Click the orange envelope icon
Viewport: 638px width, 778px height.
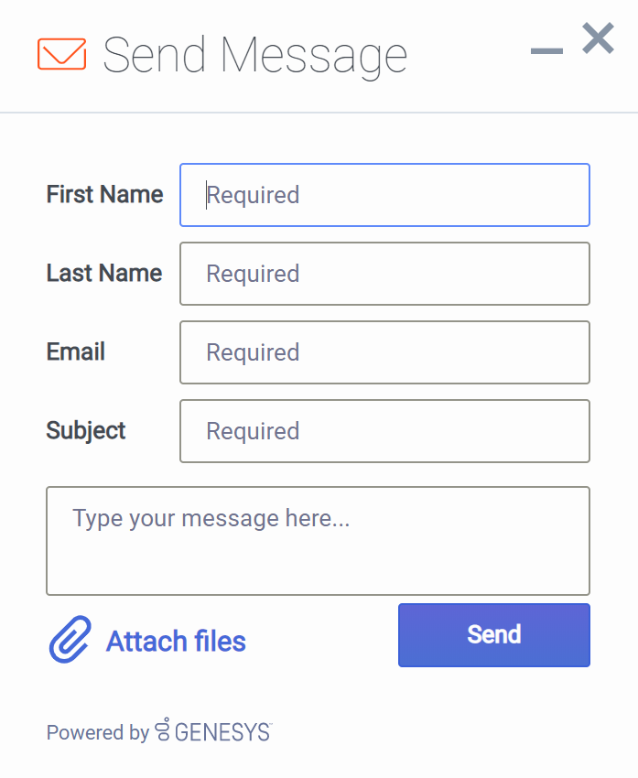coord(61,54)
